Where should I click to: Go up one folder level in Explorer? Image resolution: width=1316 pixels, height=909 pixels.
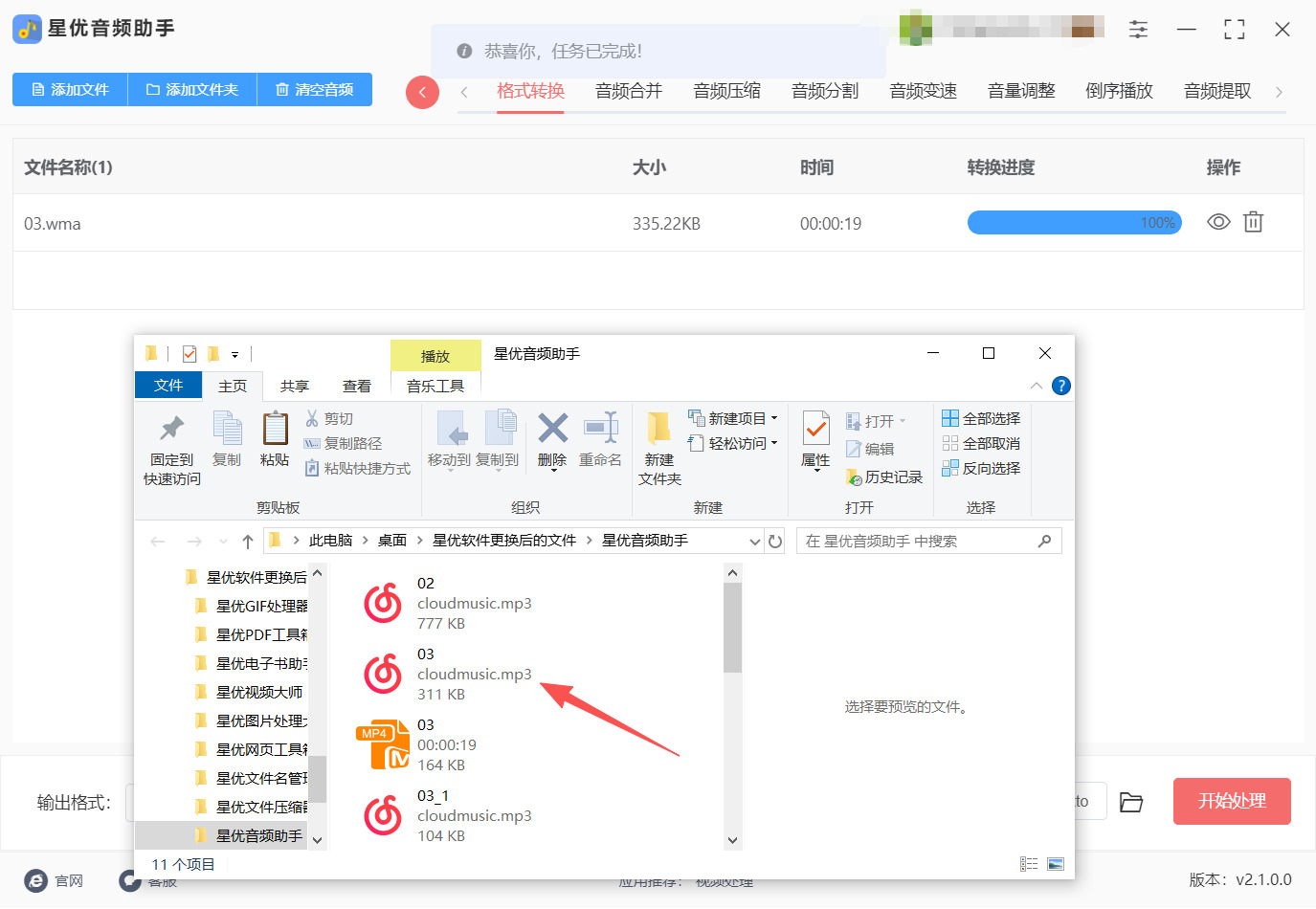[x=248, y=542]
